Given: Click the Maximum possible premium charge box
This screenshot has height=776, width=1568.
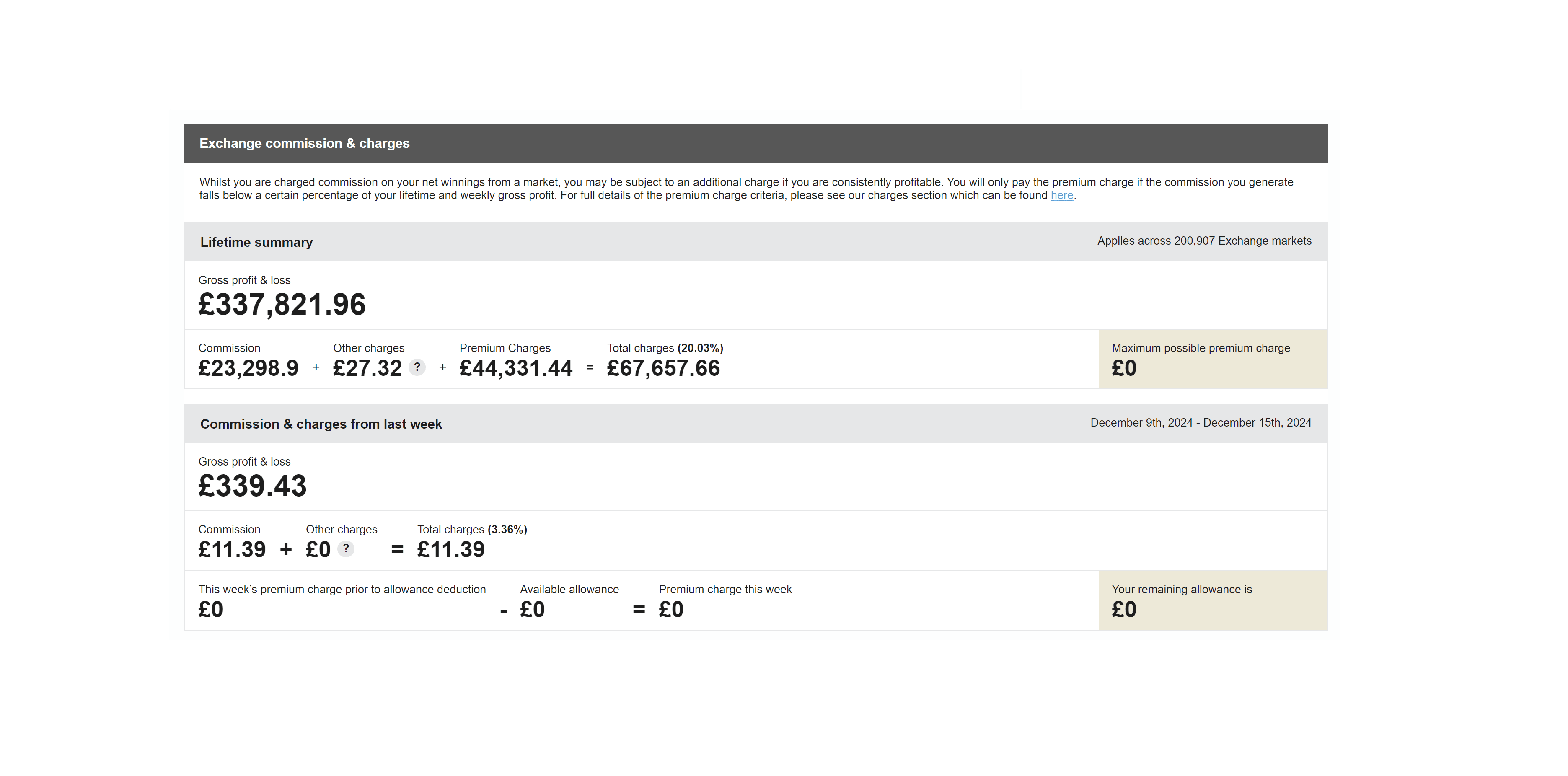Looking at the screenshot, I should [x=1212, y=359].
